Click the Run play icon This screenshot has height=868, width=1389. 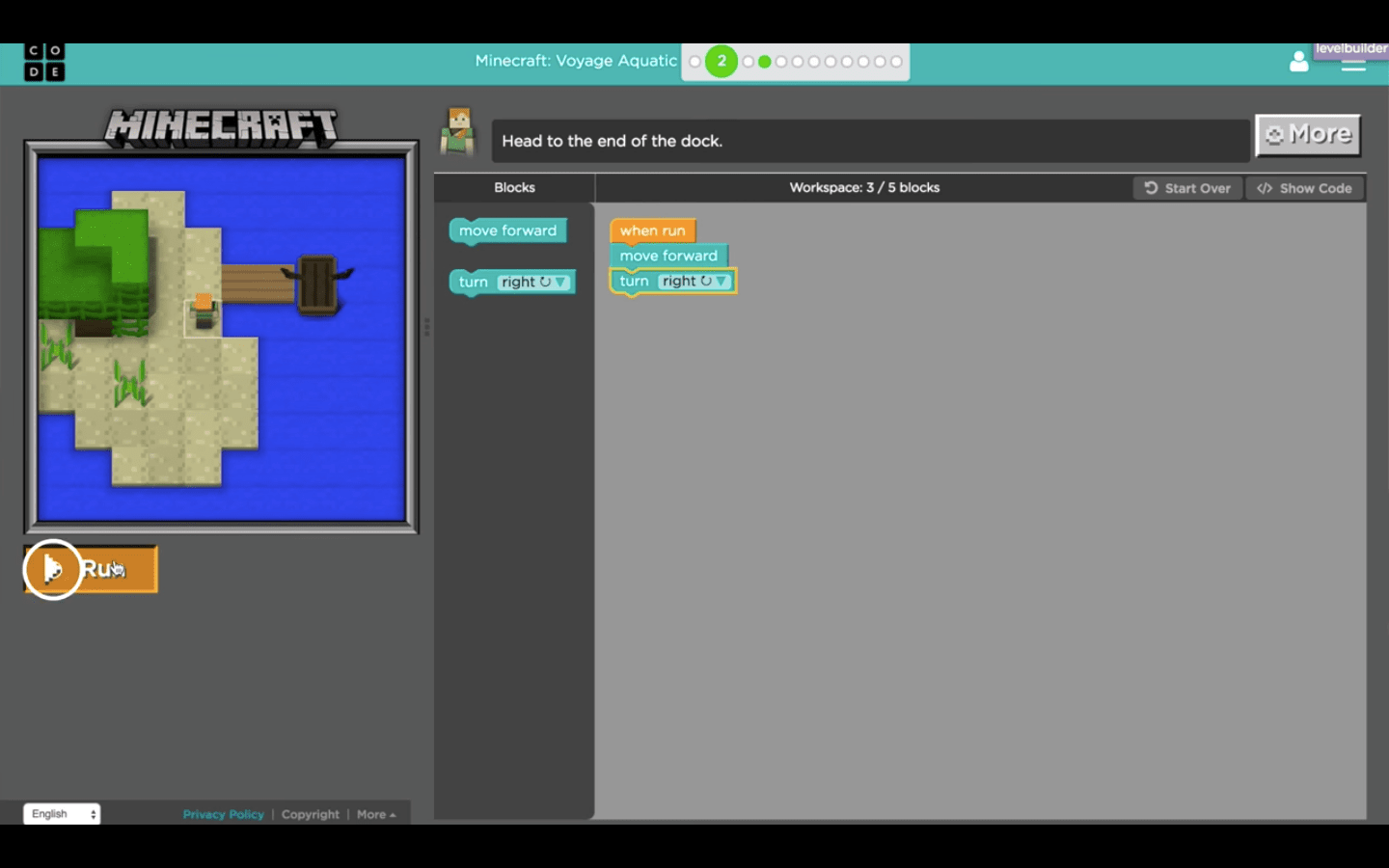point(52,569)
